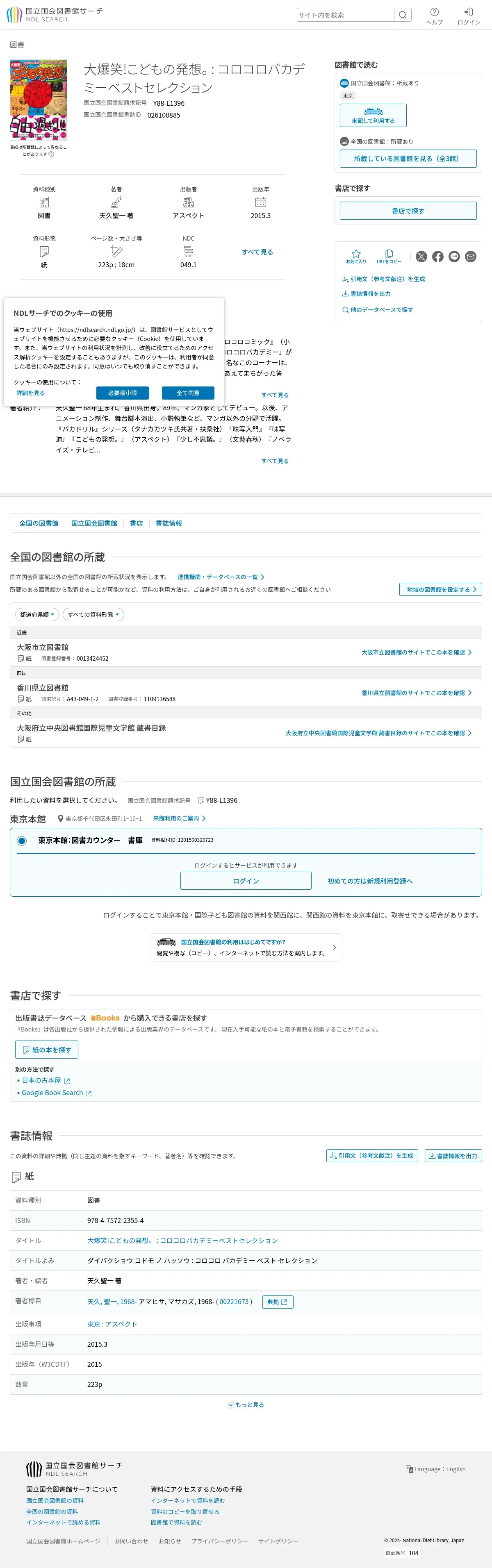Click the 出版者 building icon
Screen dimensions: 492x1568
point(189,202)
